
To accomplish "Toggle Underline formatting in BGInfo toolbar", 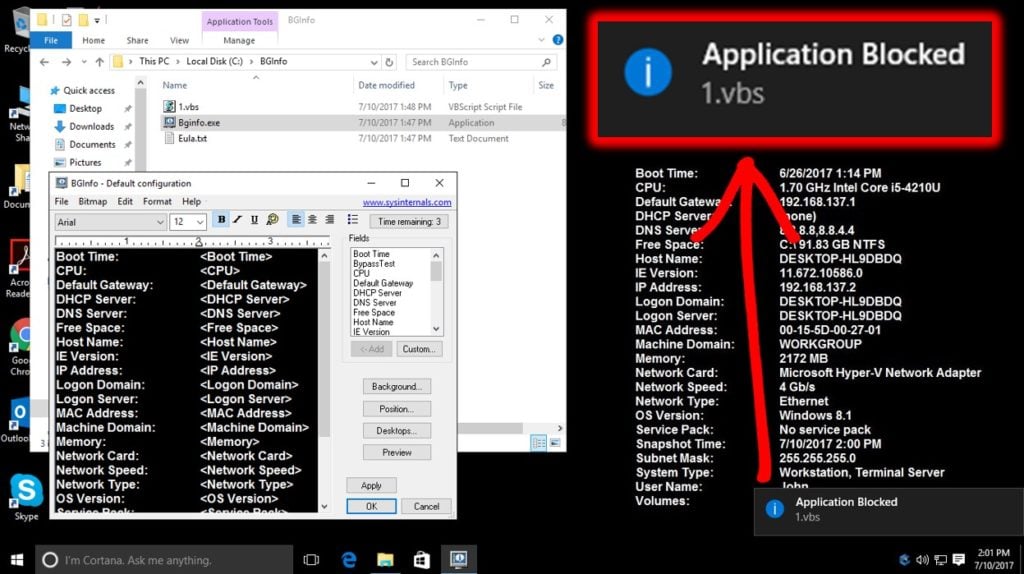I will pos(254,220).
